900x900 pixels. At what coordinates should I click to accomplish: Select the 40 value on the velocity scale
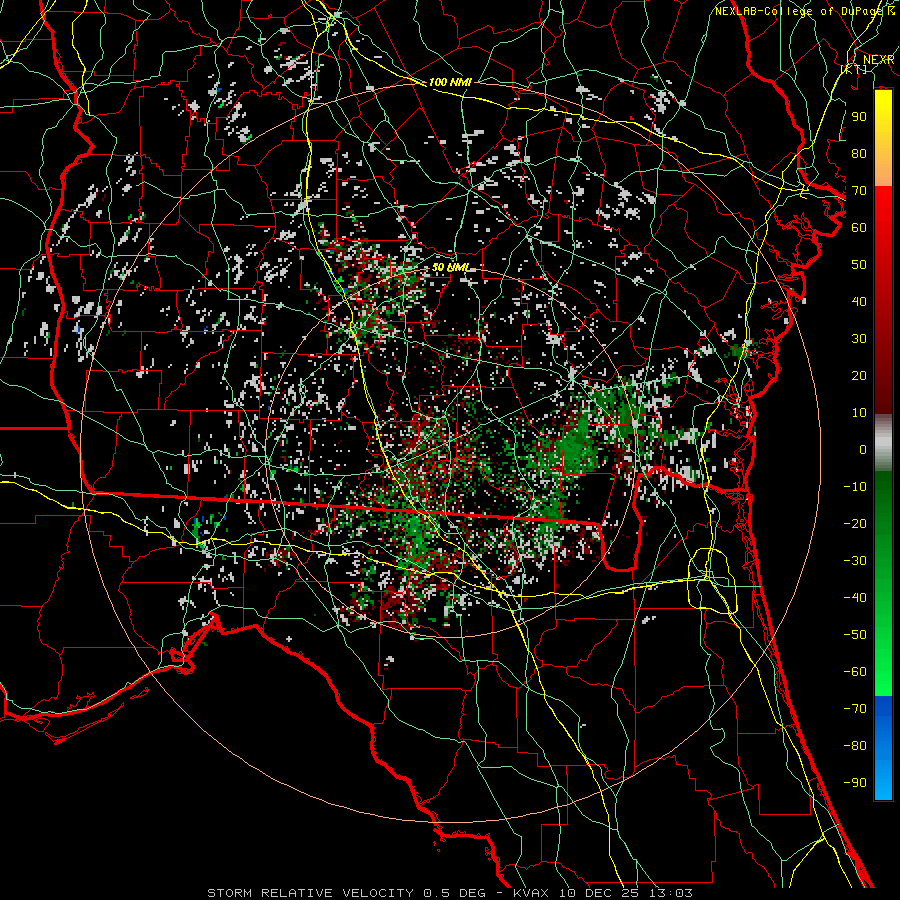click(x=859, y=301)
